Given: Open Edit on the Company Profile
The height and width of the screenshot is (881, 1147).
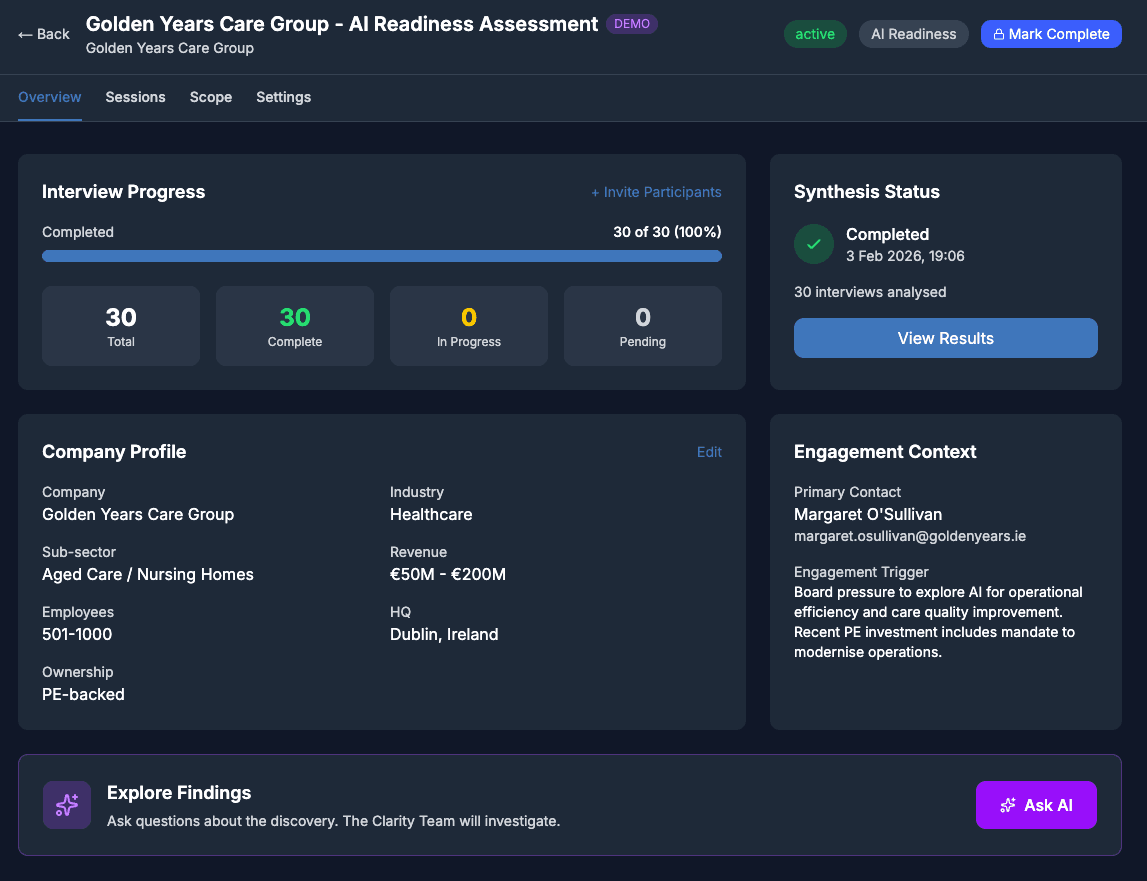Looking at the screenshot, I should [x=709, y=452].
